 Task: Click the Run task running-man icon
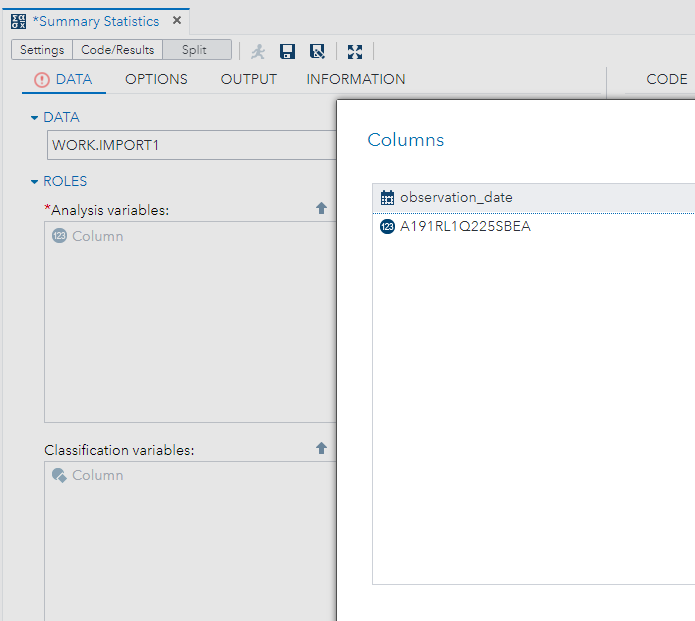coord(258,51)
